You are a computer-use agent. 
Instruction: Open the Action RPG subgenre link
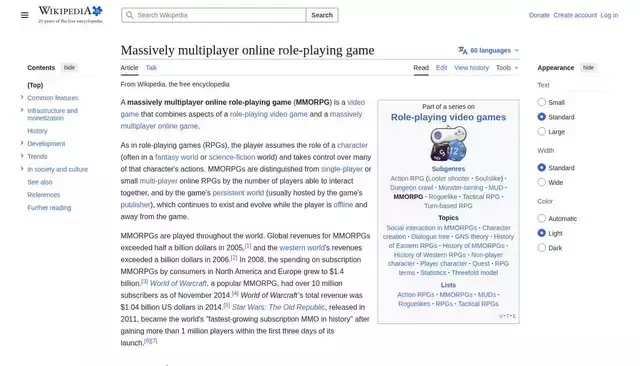[407, 178]
